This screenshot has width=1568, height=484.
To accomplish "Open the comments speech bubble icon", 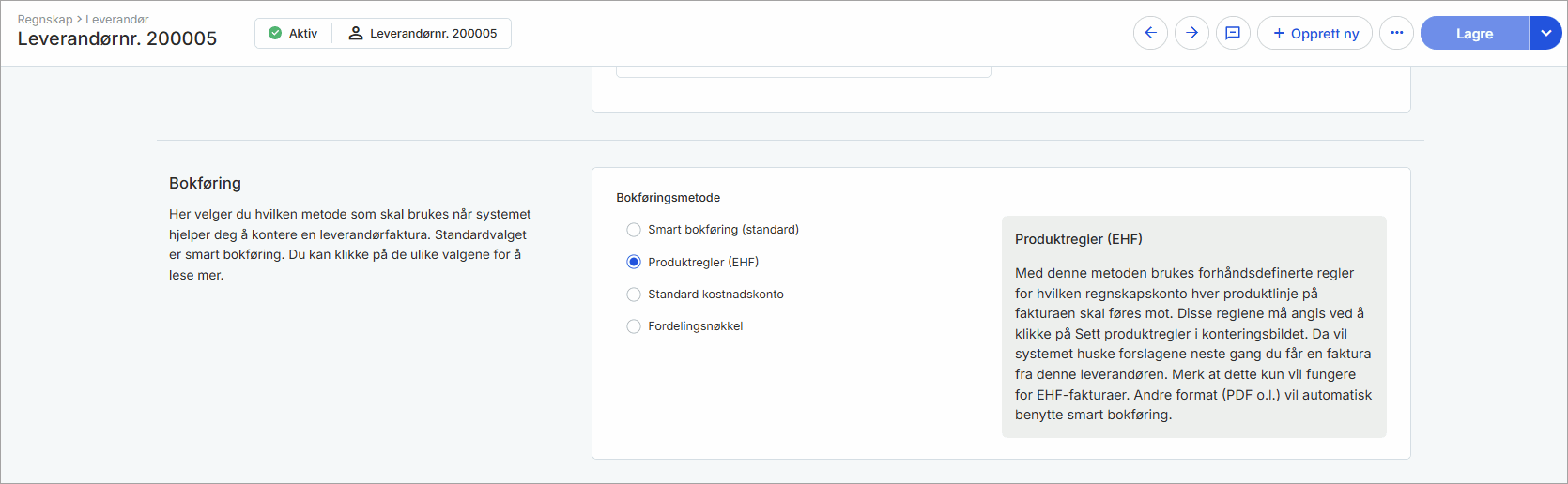I will (x=1233, y=33).
